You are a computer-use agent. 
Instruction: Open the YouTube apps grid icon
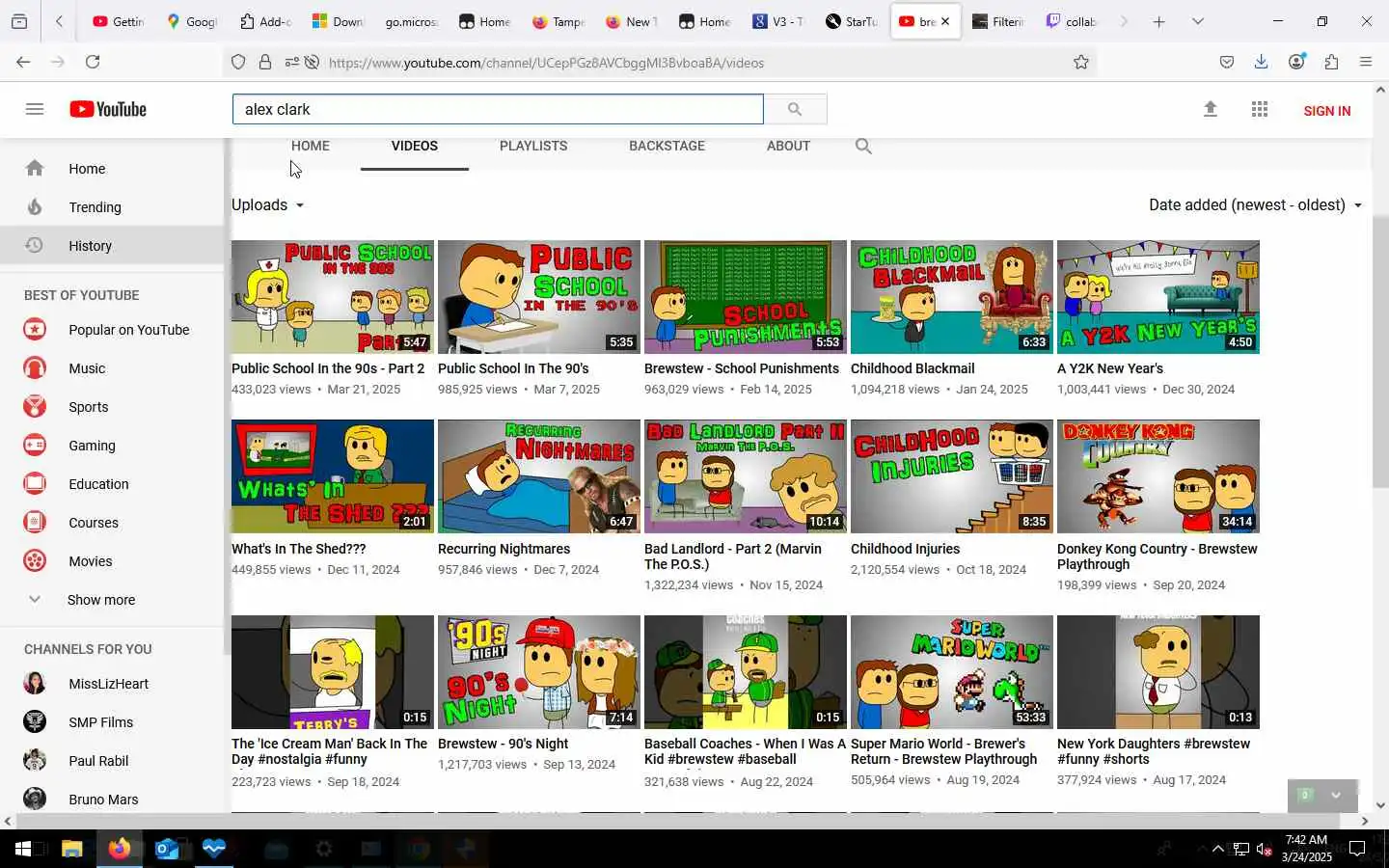(1260, 109)
